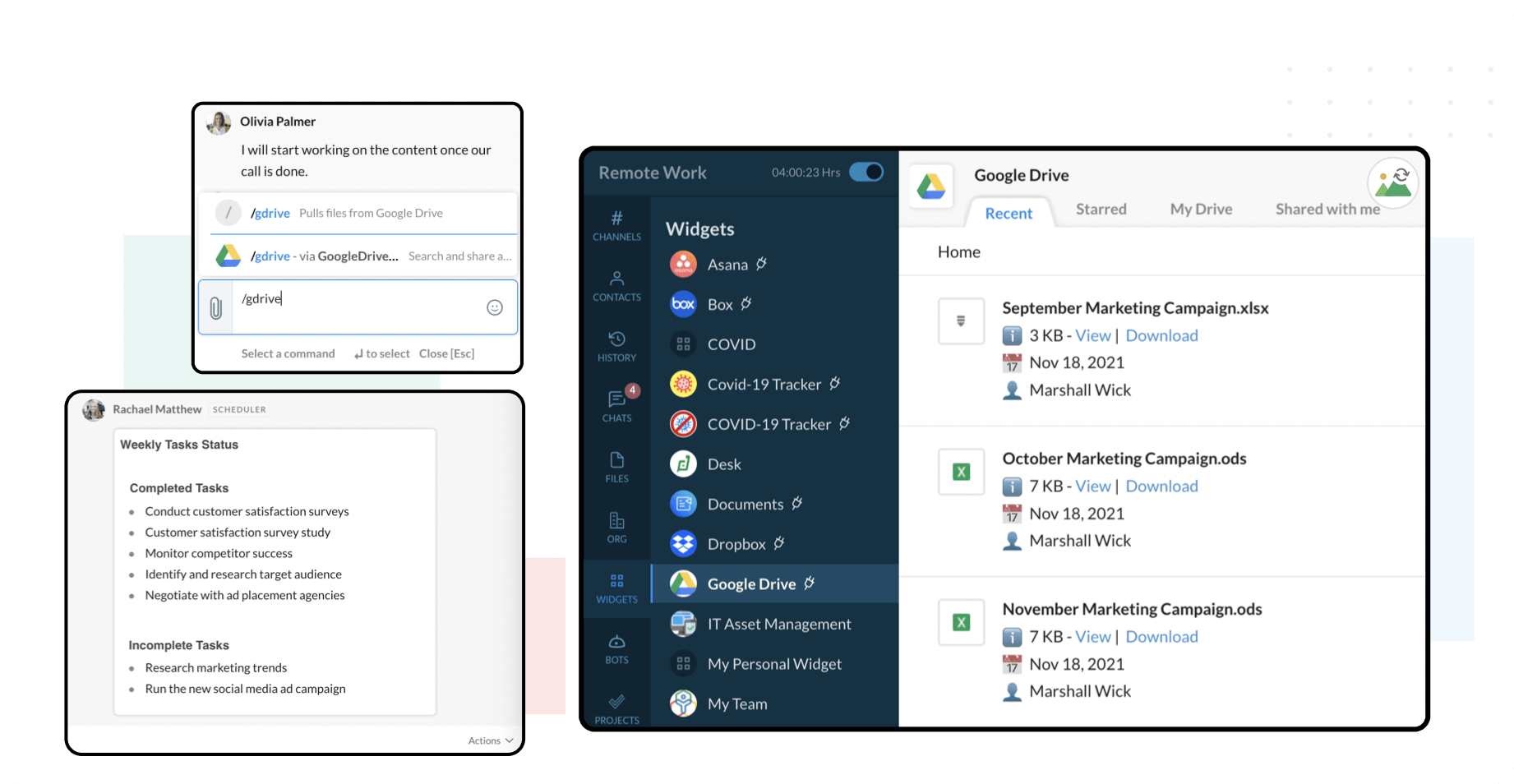The height and width of the screenshot is (784, 1514).
Task: Click the September campaign file thumbnail
Action: 961,321
